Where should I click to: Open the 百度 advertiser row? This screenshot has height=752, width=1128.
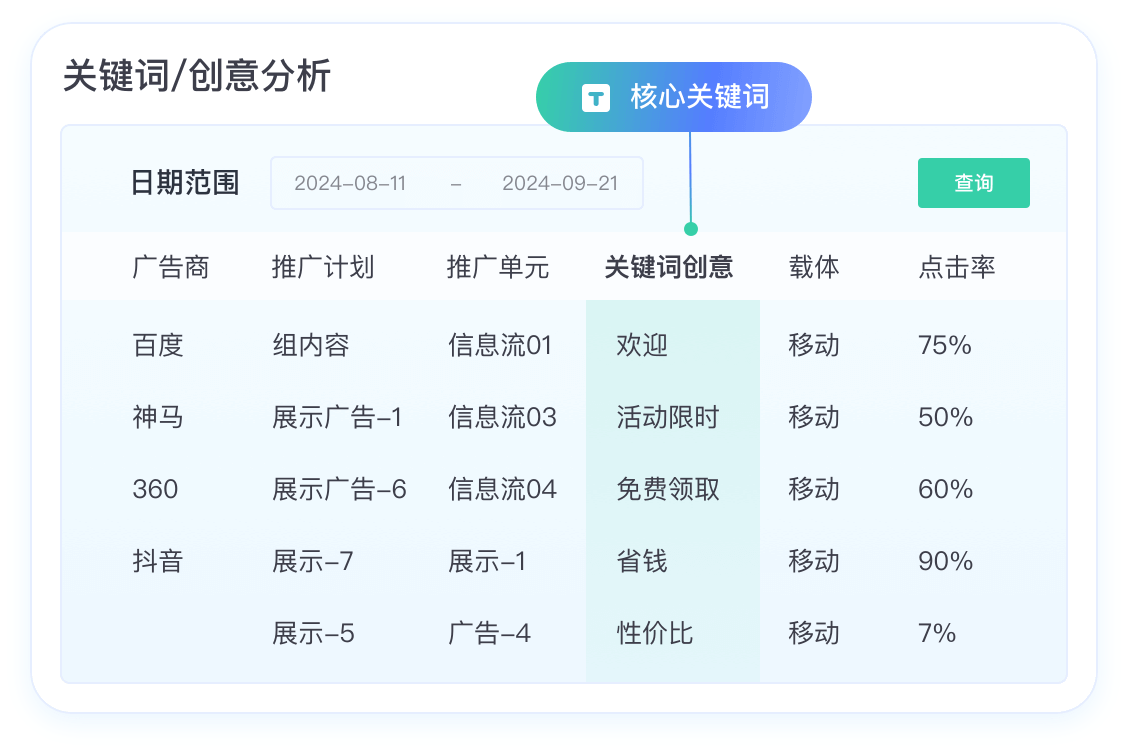(158, 345)
